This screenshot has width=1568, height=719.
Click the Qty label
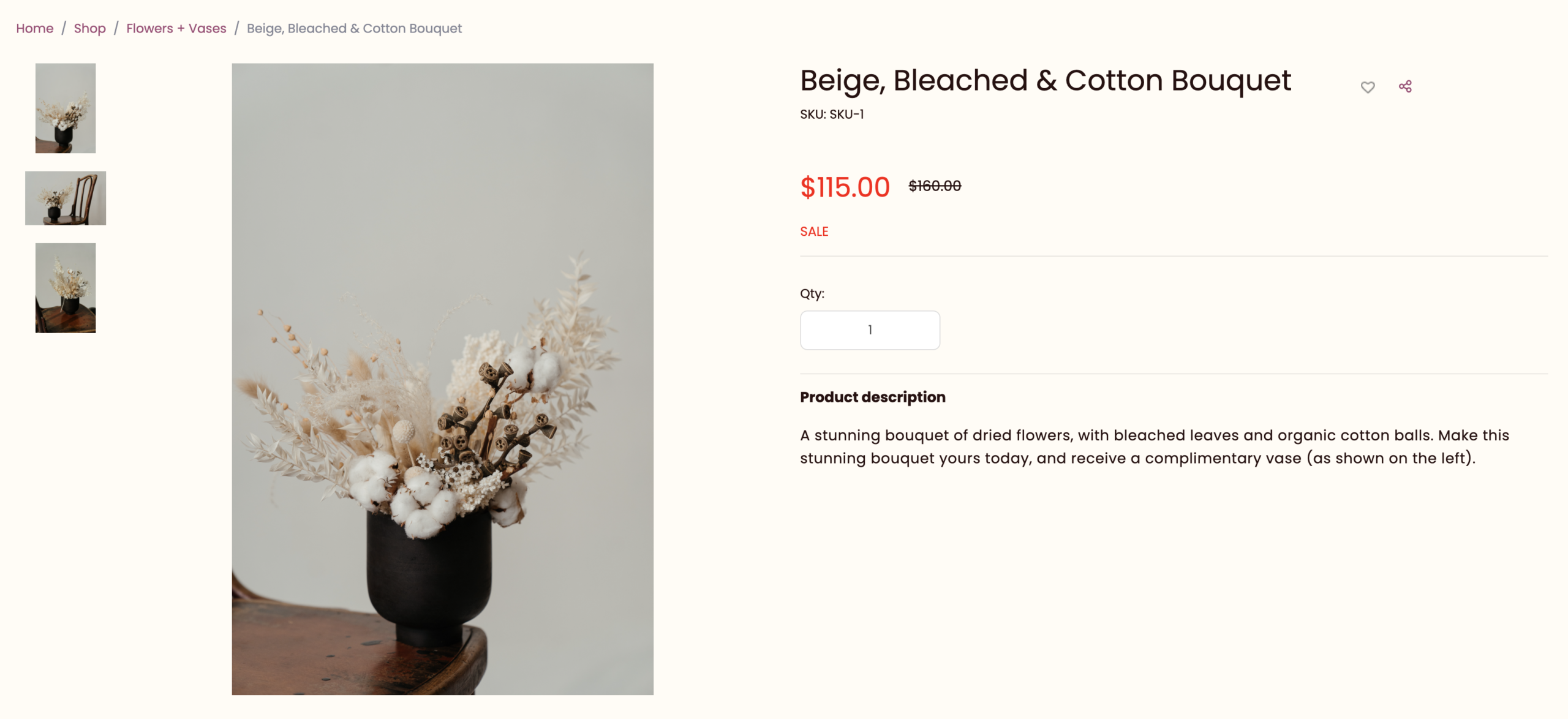tap(812, 293)
